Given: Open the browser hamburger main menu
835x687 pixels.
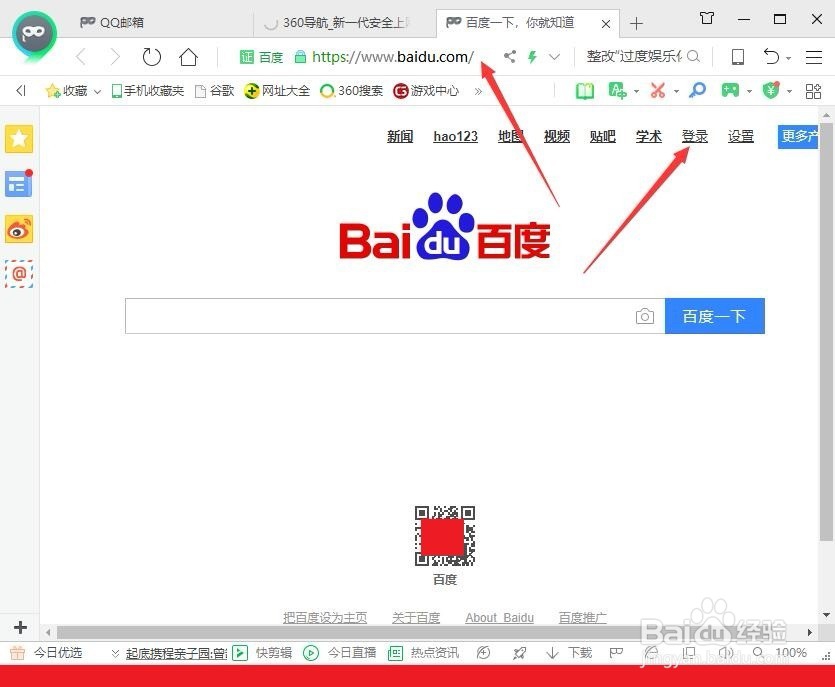Looking at the screenshot, I should [x=814, y=56].
